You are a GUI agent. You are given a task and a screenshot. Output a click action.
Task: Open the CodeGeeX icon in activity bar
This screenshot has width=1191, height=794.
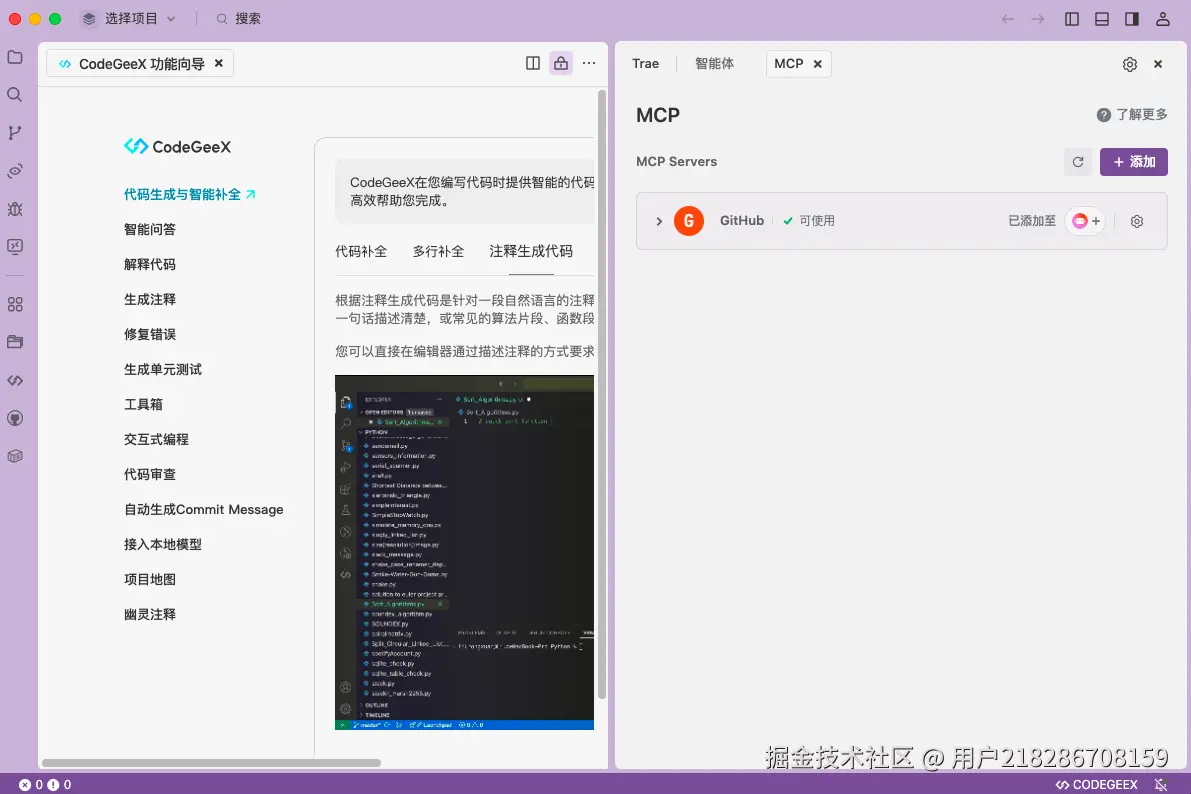coord(14,380)
